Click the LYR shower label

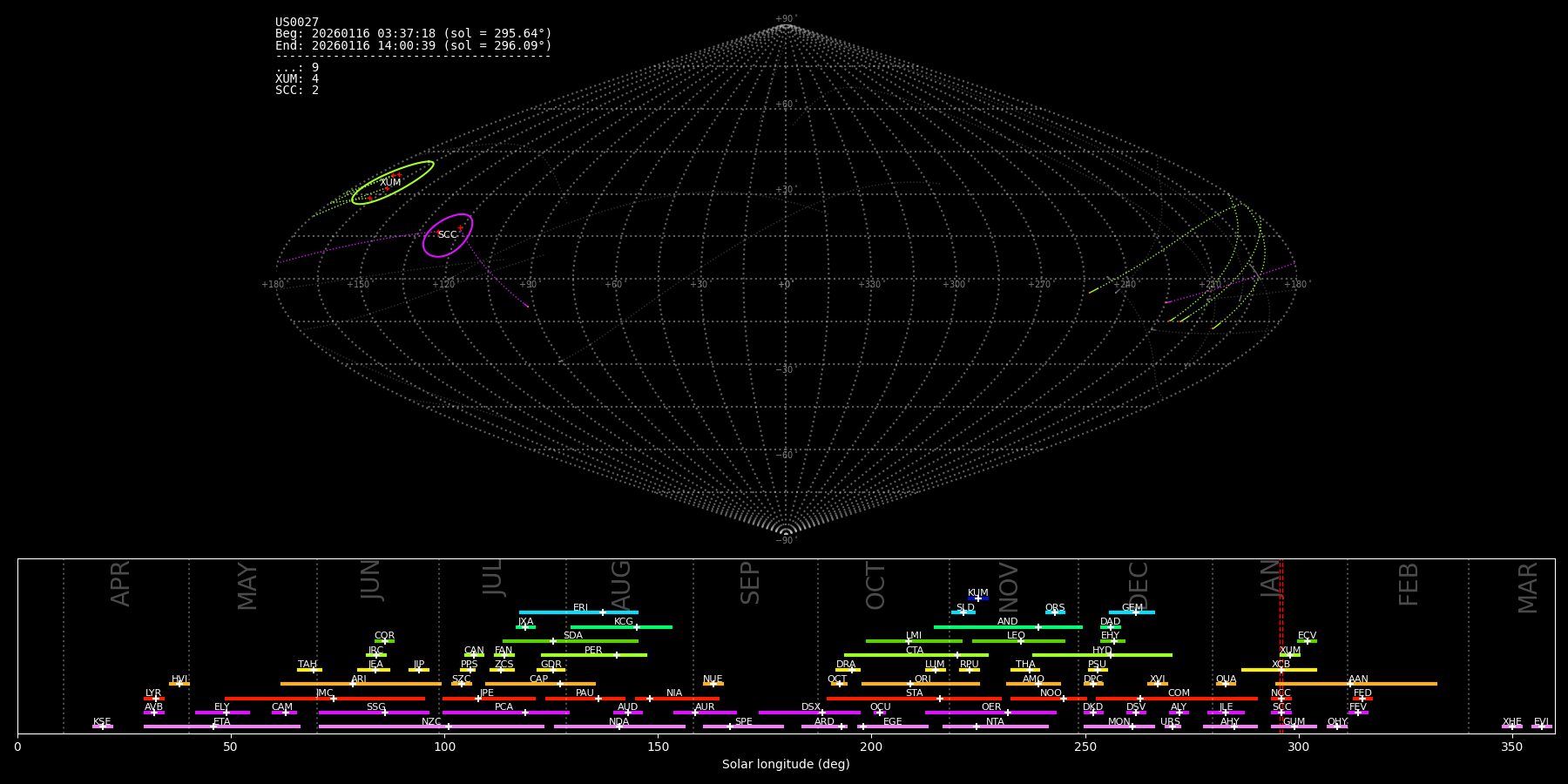pos(153,693)
